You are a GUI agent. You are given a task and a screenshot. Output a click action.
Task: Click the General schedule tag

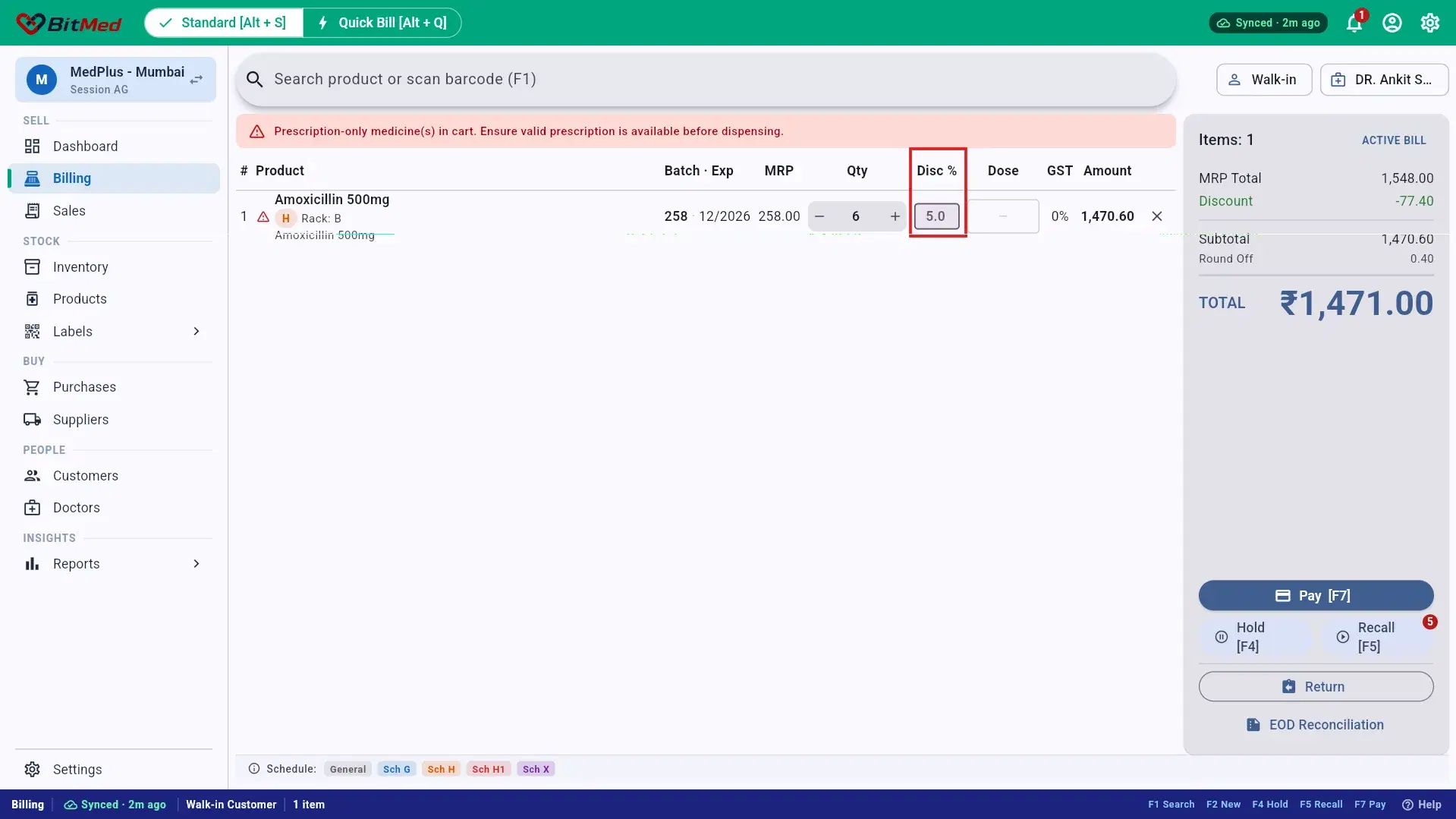pos(347,769)
